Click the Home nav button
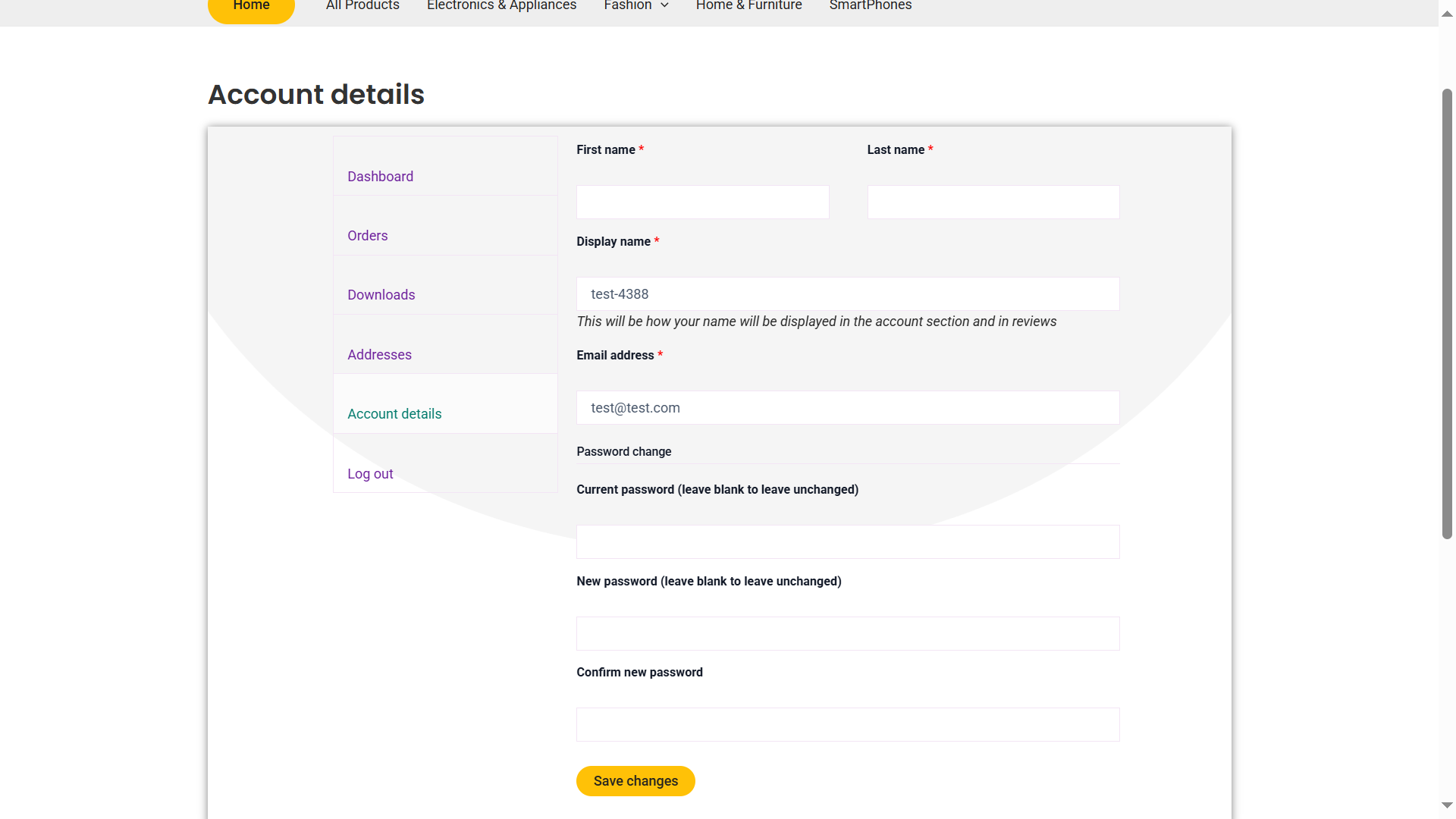 251,8
